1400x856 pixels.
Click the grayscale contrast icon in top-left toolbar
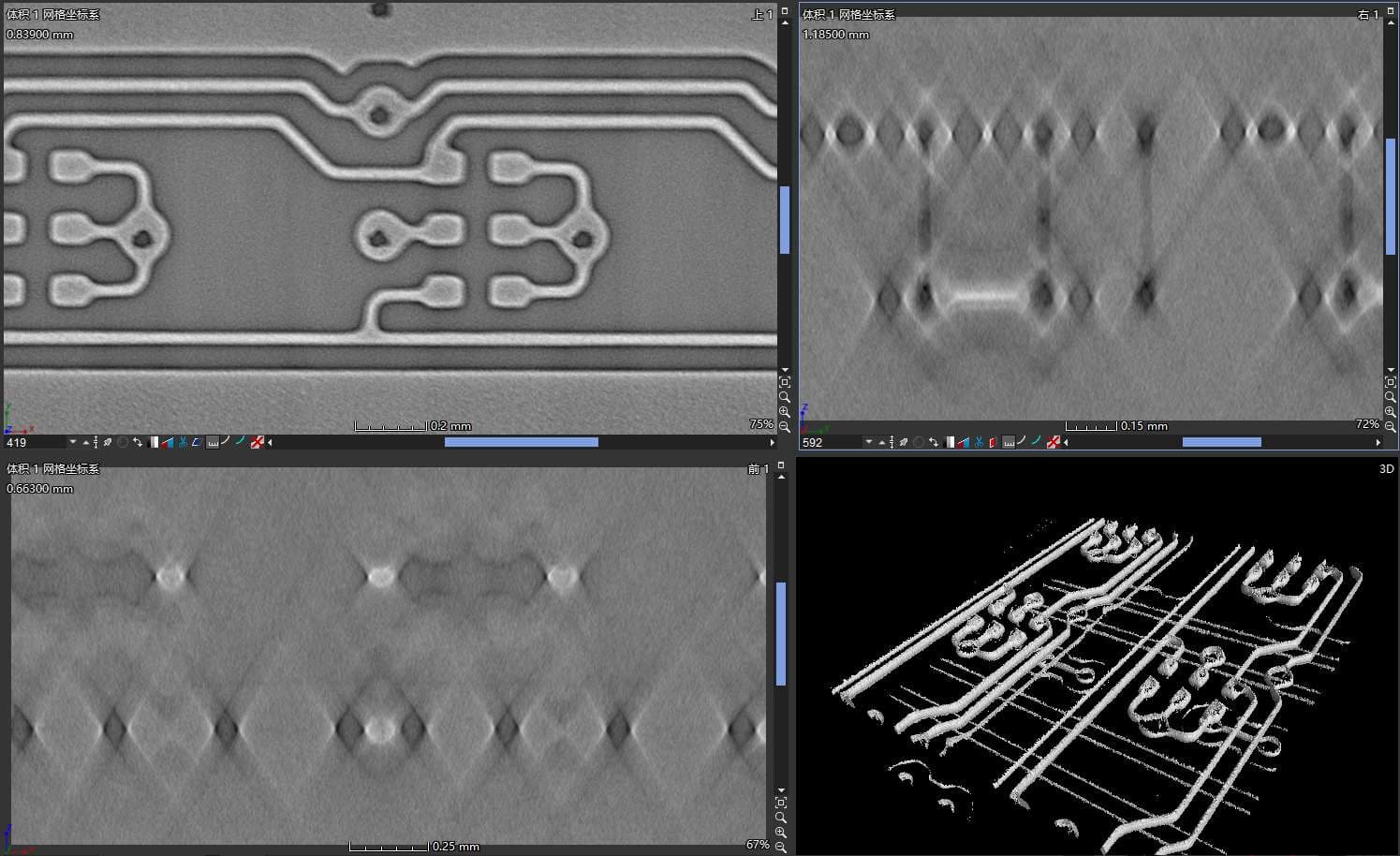(154, 442)
